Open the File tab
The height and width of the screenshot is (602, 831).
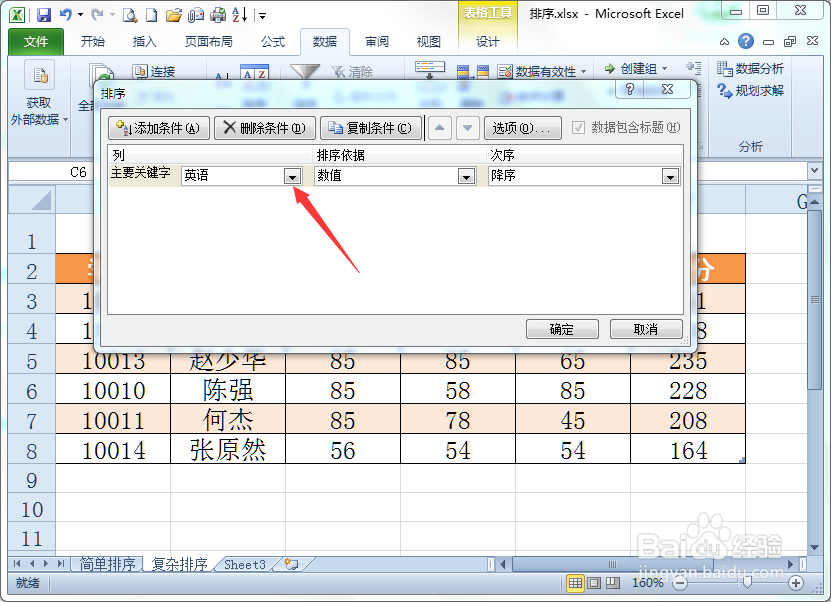point(36,41)
